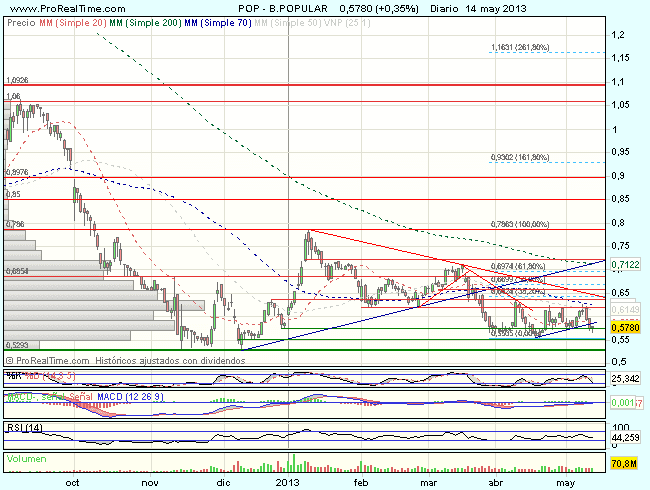
Task: Click the green 0,7122 price tag
Action: (x=626, y=265)
